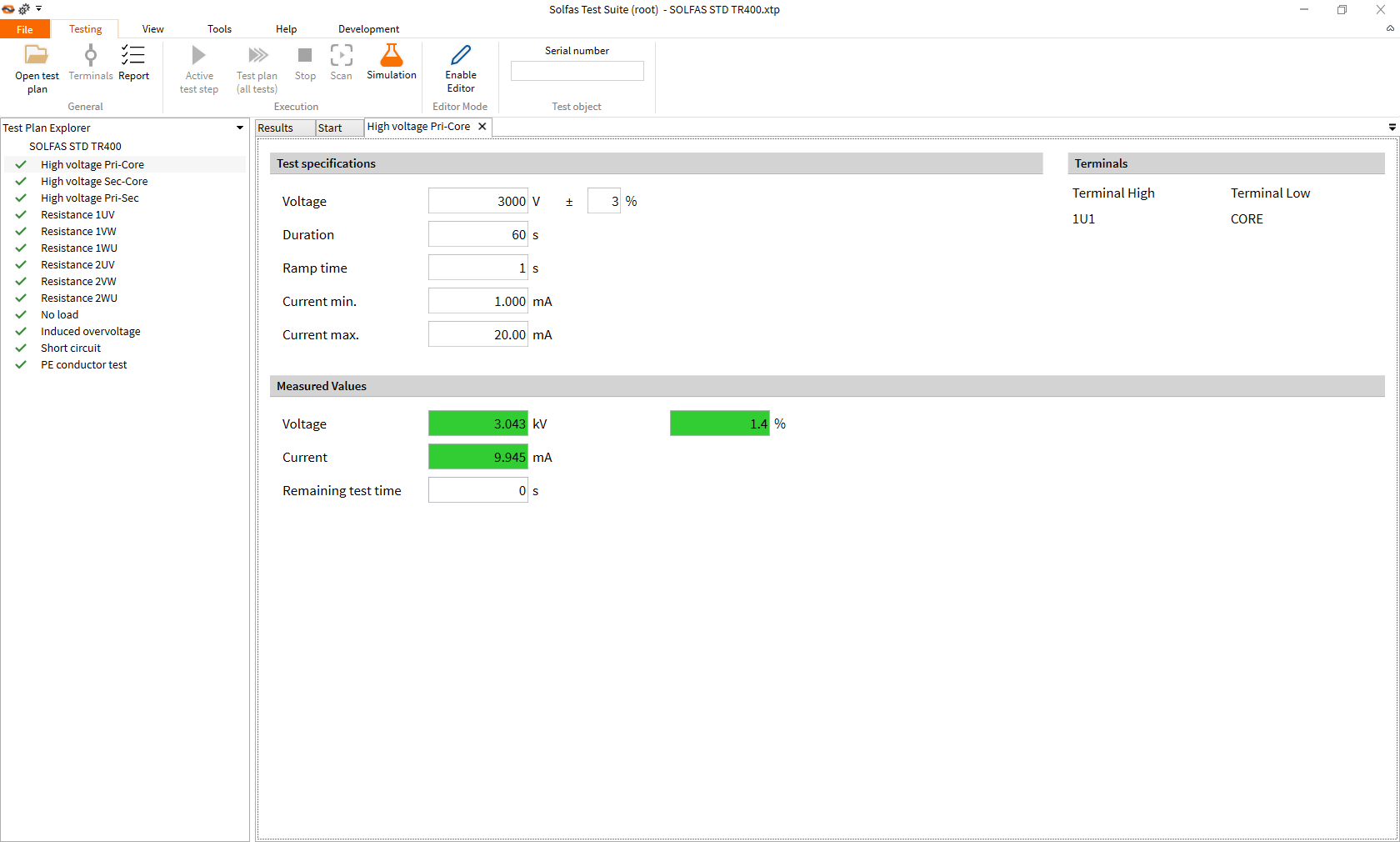This screenshot has width=1400, height=842.
Task: Click the Duration 60 s field
Action: click(x=478, y=234)
